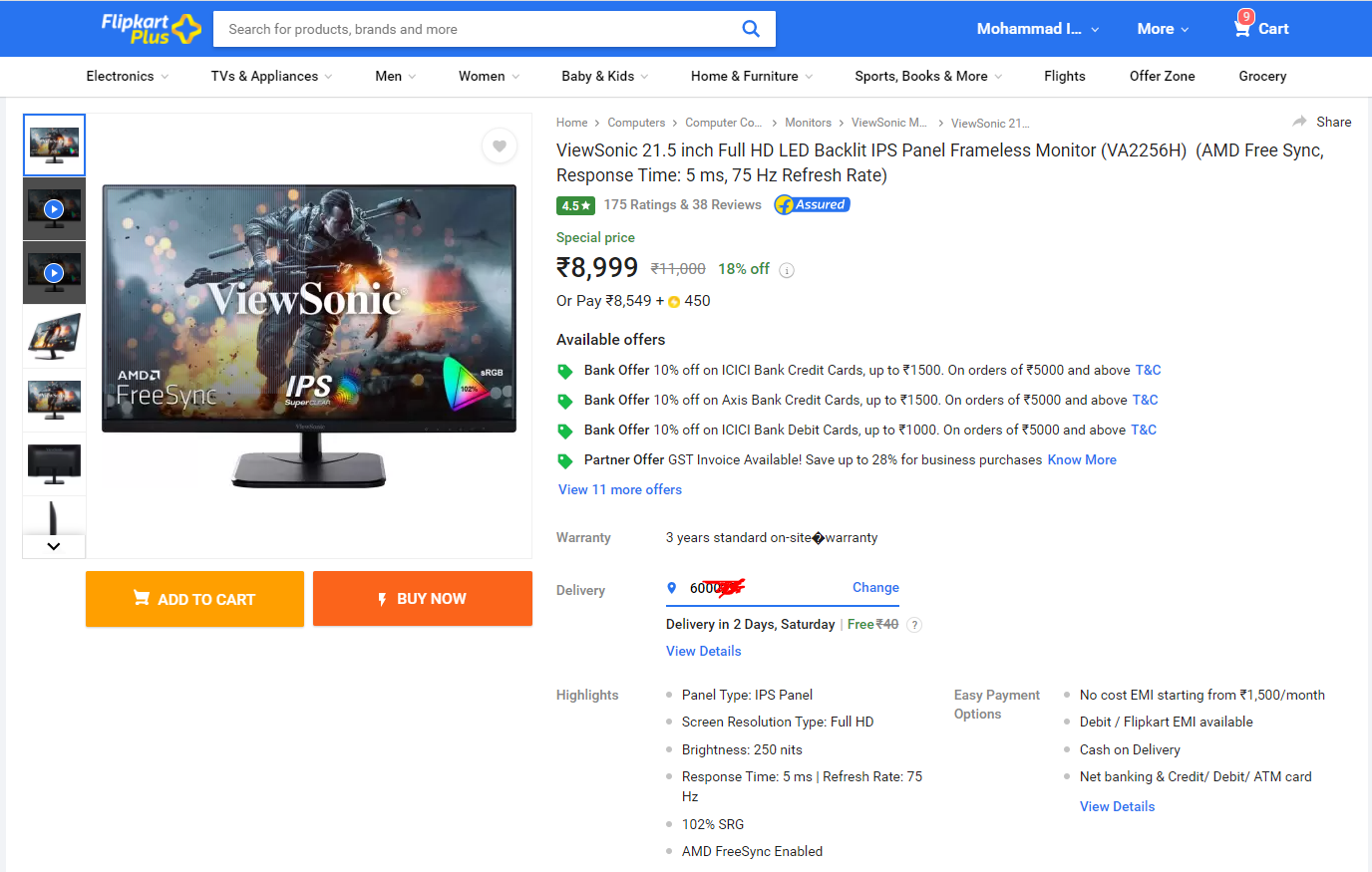Go to Home breadcrumb
The height and width of the screenshot is (872, 1372).
(x=571, y=123)
